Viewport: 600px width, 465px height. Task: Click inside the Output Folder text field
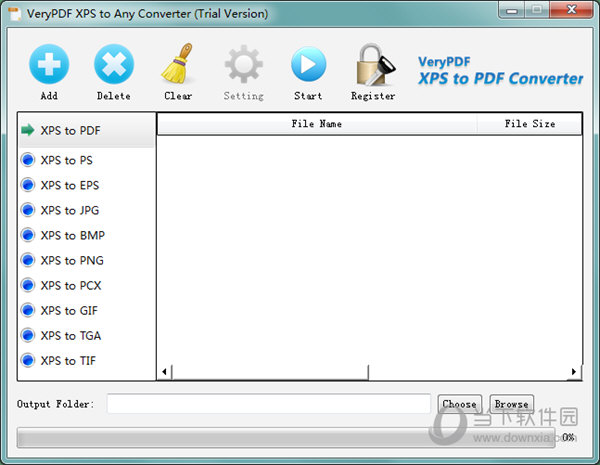[x=269, y=404]
